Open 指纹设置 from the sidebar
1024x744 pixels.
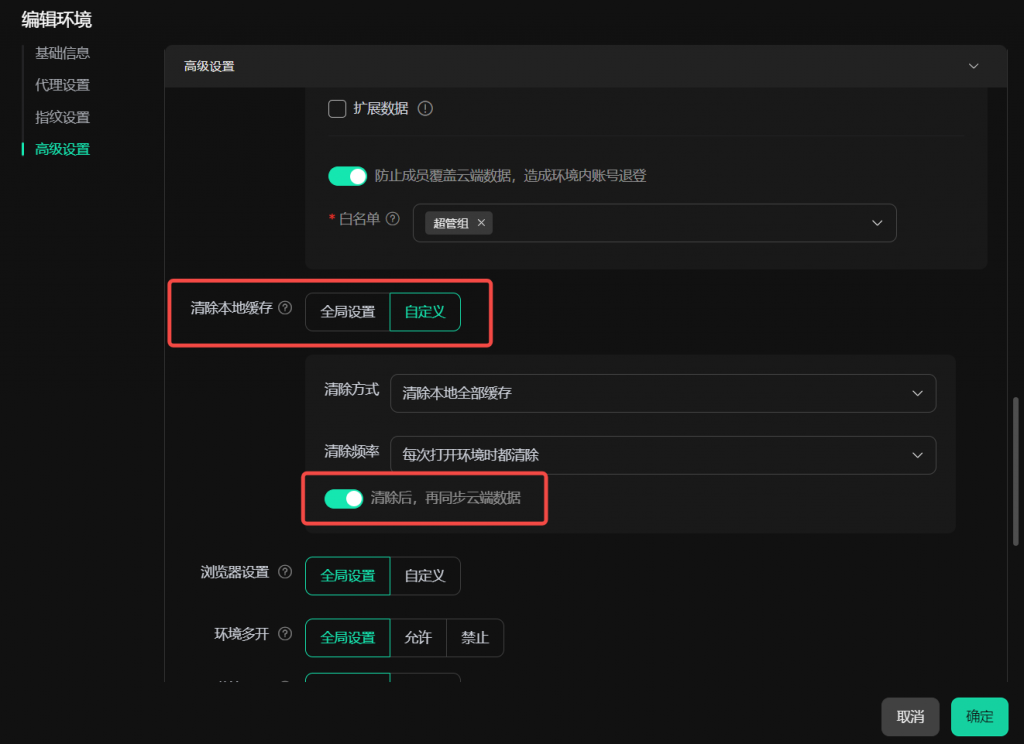click(x=62, y=117)
